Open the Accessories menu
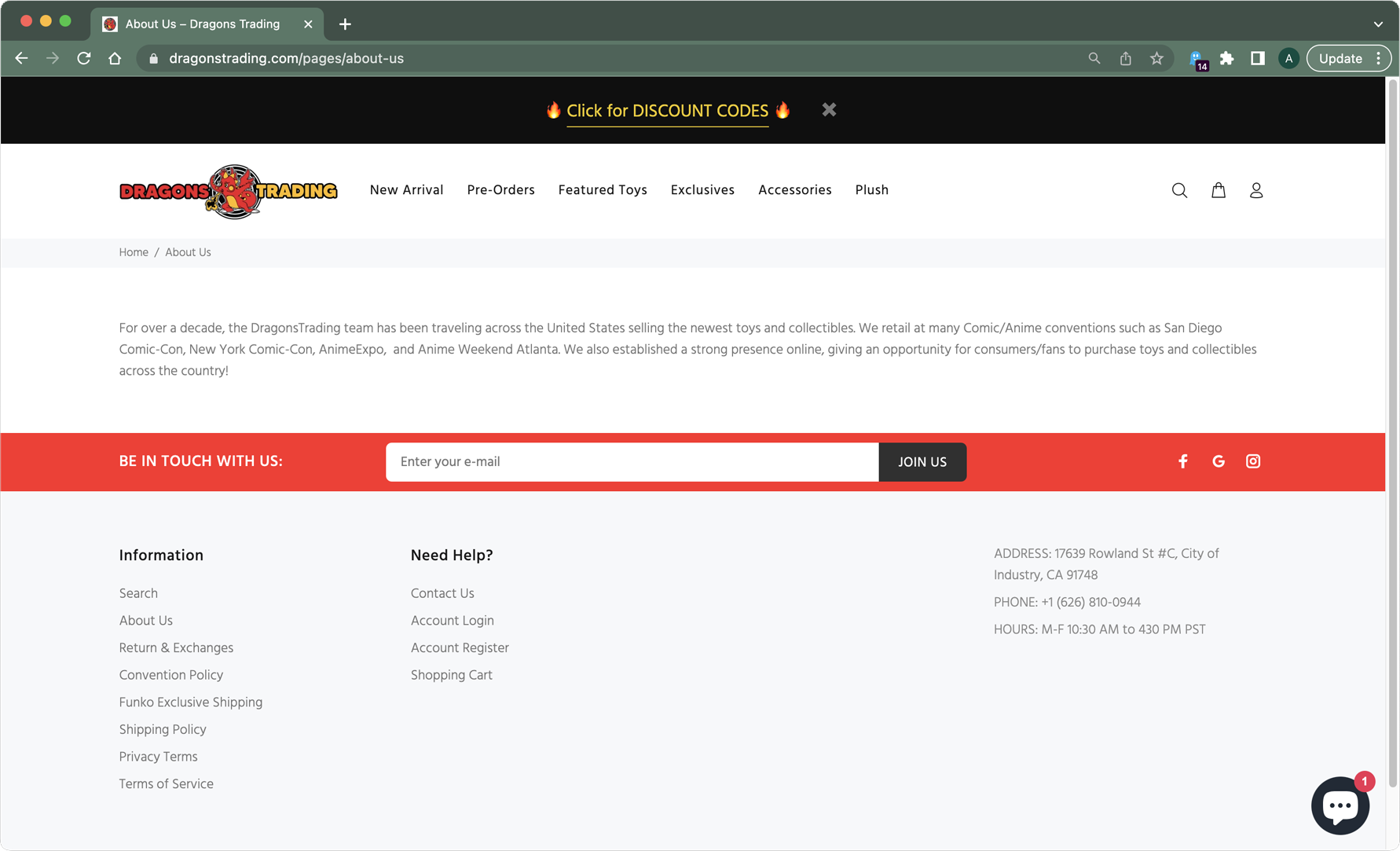Viewport: 1400px width, 851px height. point(794,190)
